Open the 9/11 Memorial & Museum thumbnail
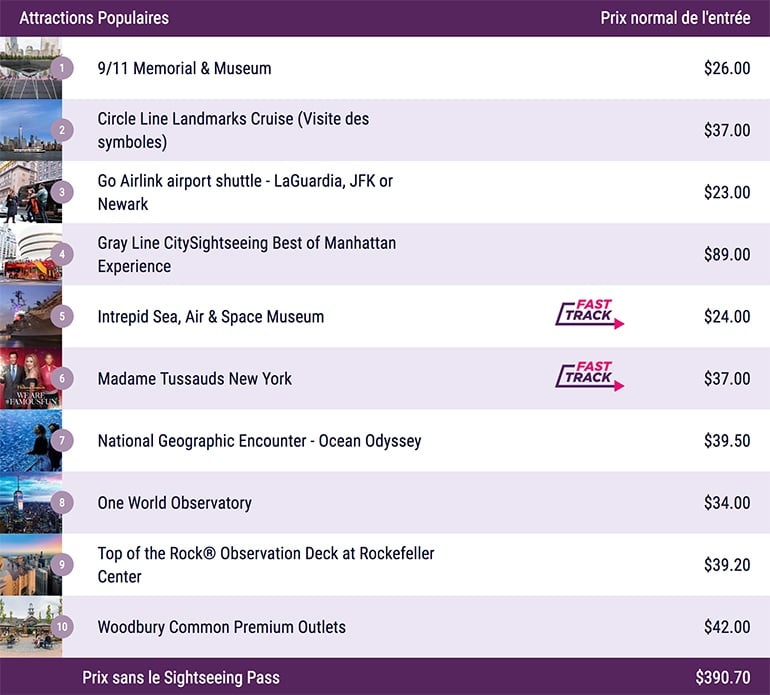Viewport: 770px width, 695px height. pyautogui.click(x=28, y=68)
